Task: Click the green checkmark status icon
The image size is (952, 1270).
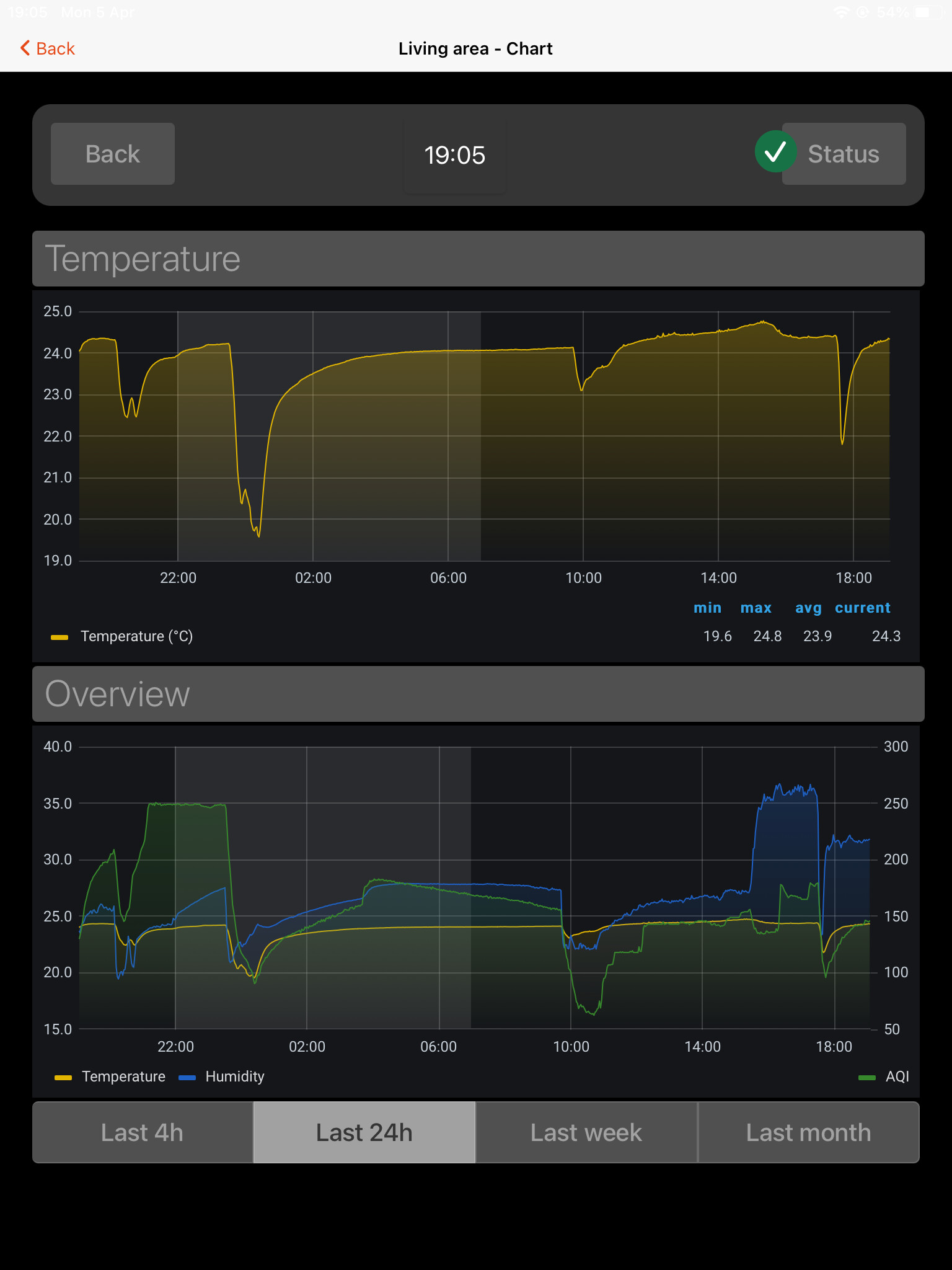Action: pos(775,152)
